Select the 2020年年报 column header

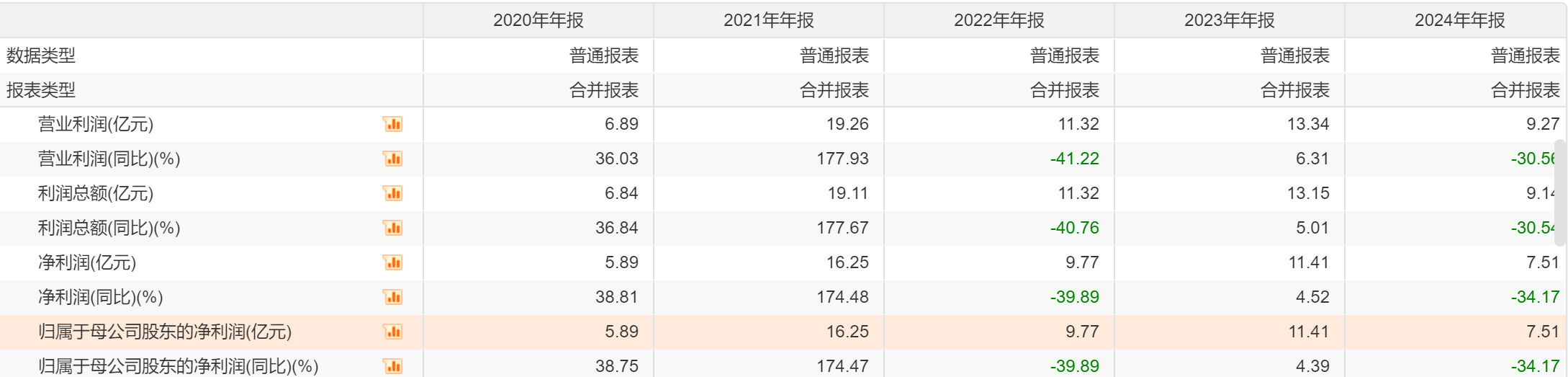(x=538, y=20)
